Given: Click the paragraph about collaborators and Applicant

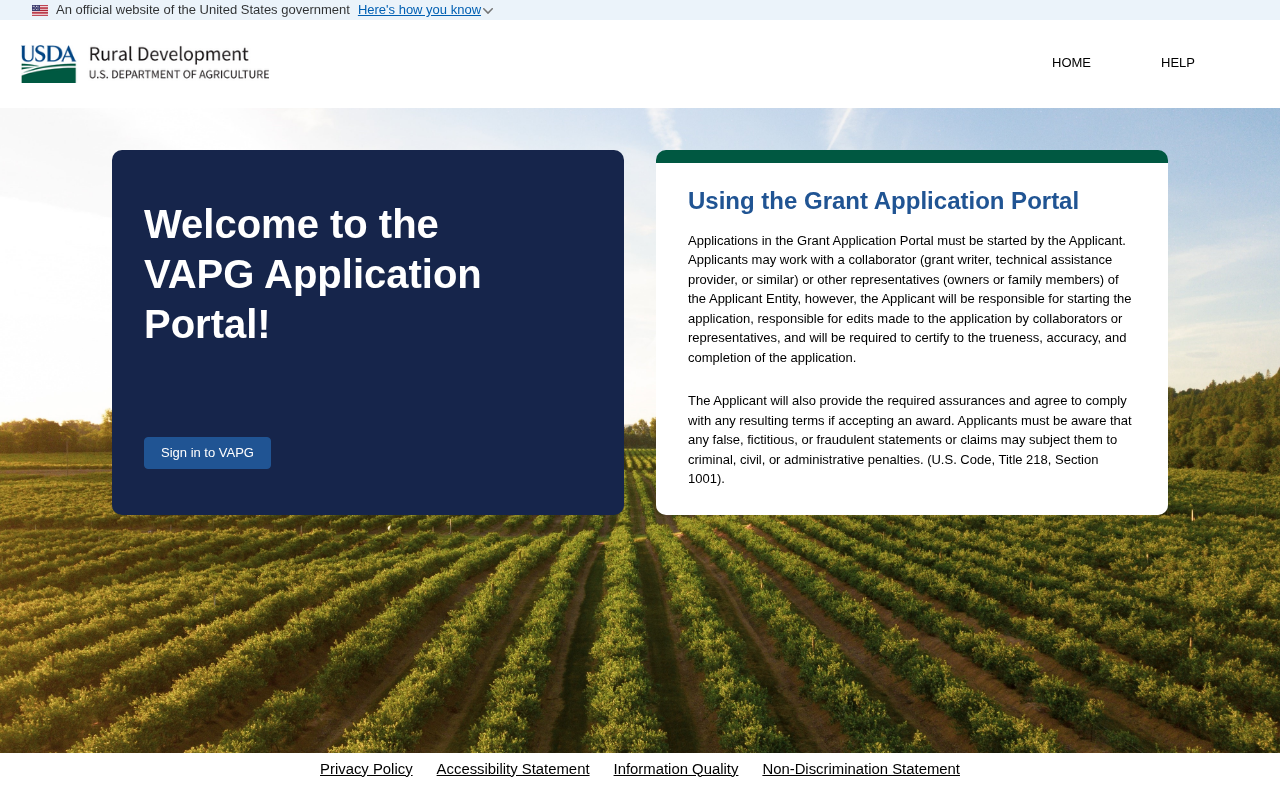Looking at the screenshot, I should [910, 299].
